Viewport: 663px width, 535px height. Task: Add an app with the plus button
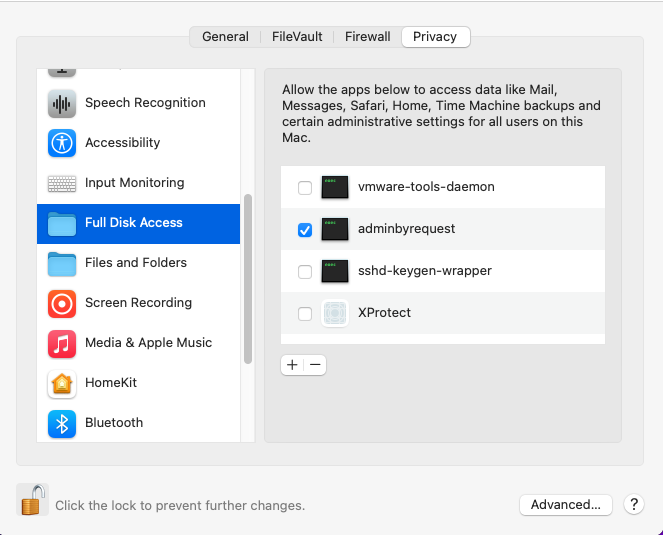pyautogui.click(x=292, y=365)
